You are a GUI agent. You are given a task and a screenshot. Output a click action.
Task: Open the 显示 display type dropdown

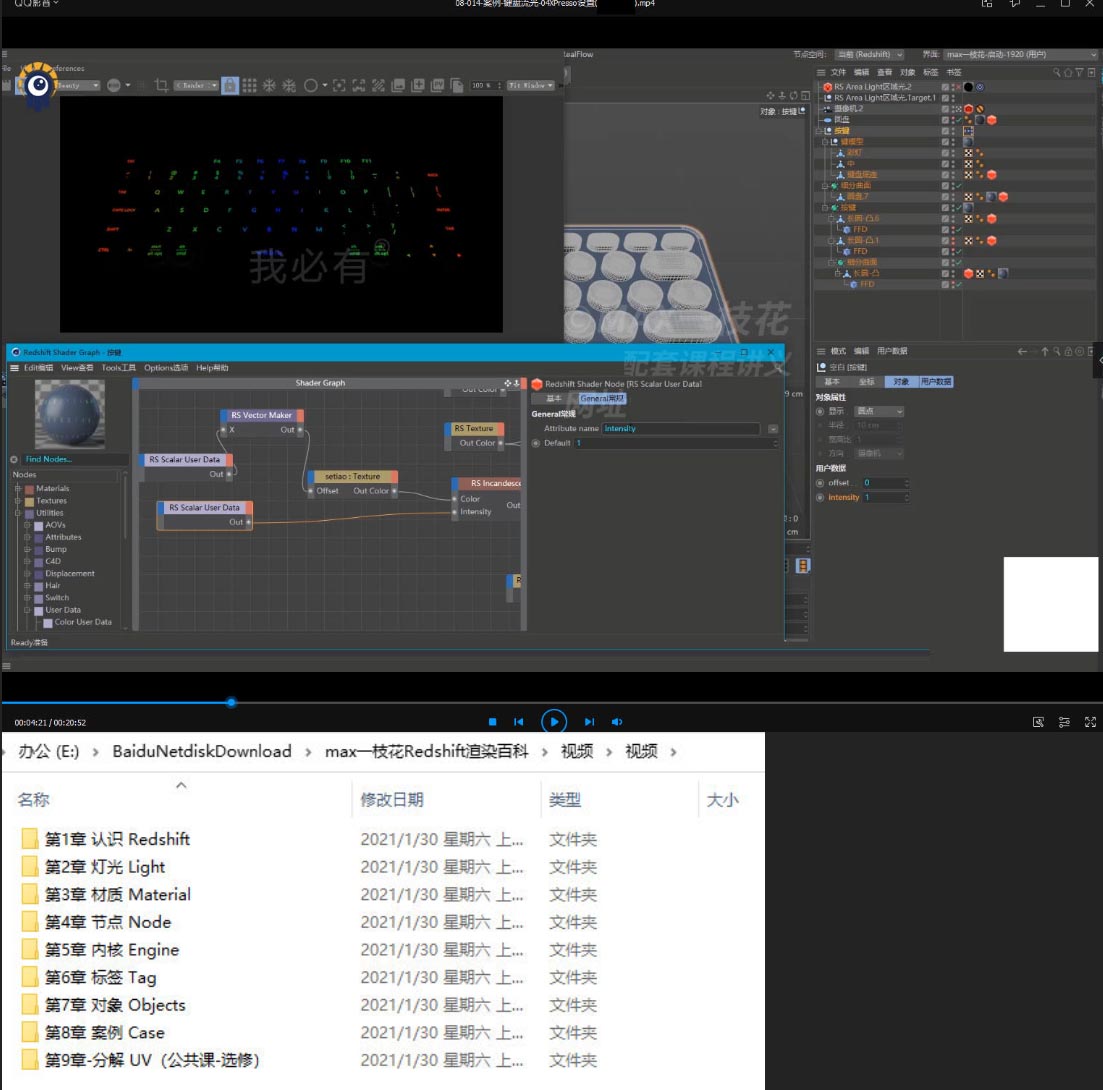tap(879, 411)
